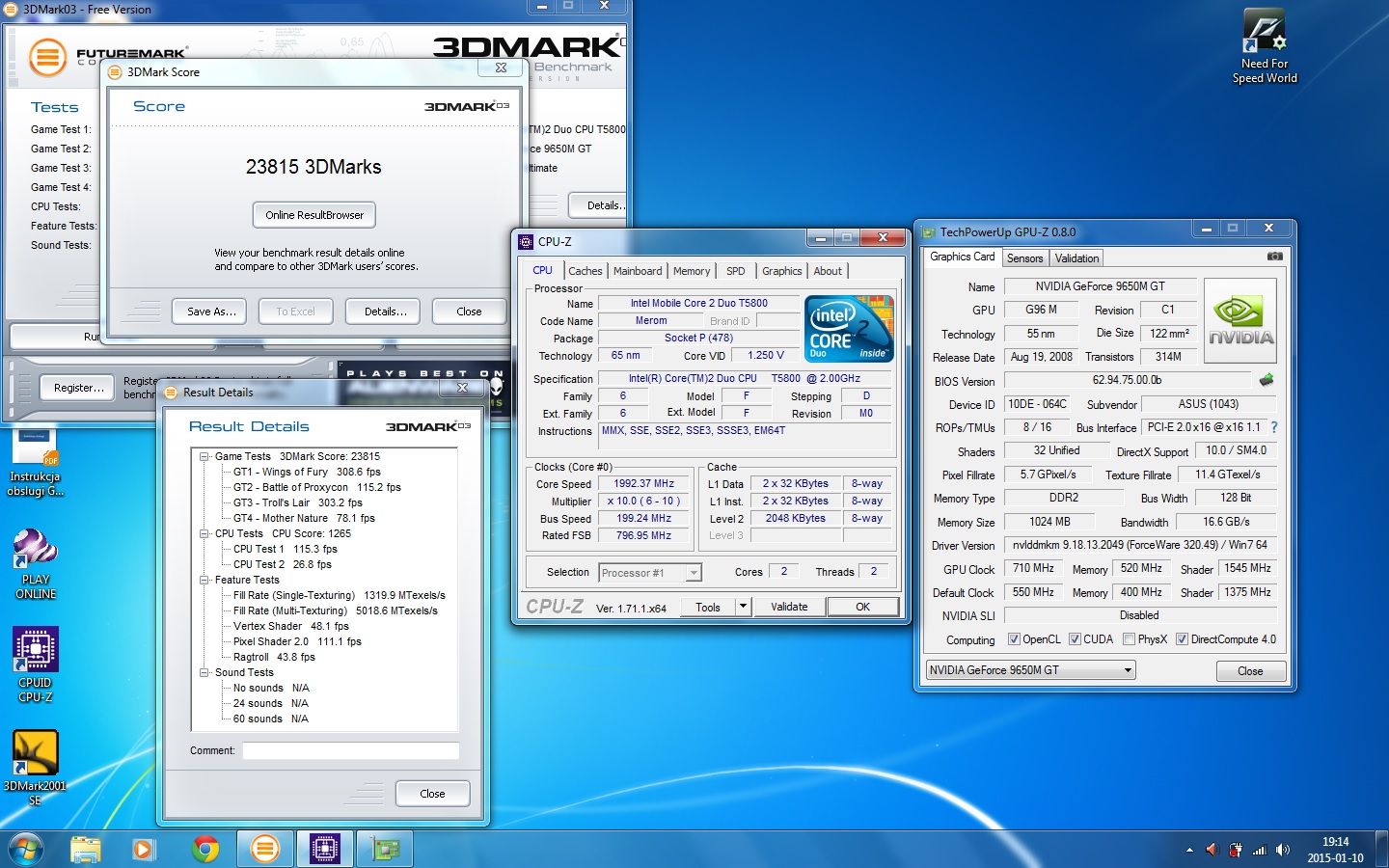Screen dimensions: 1389x868
Task: Launch Google Chrome from the taskbar
Action: pyautogui.click(x=204, y=850)
